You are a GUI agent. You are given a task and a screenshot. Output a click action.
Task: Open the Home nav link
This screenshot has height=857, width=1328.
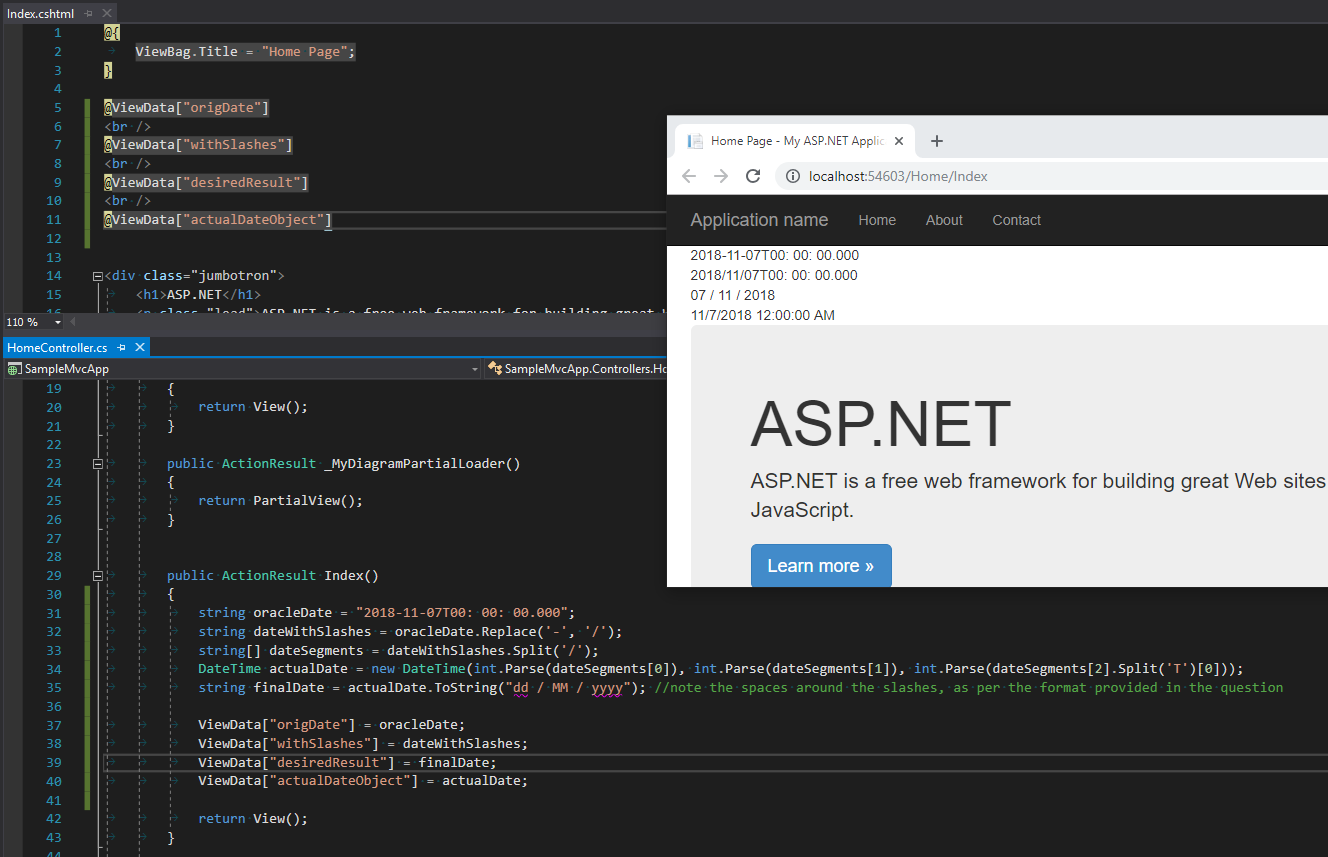click(877, 220)
